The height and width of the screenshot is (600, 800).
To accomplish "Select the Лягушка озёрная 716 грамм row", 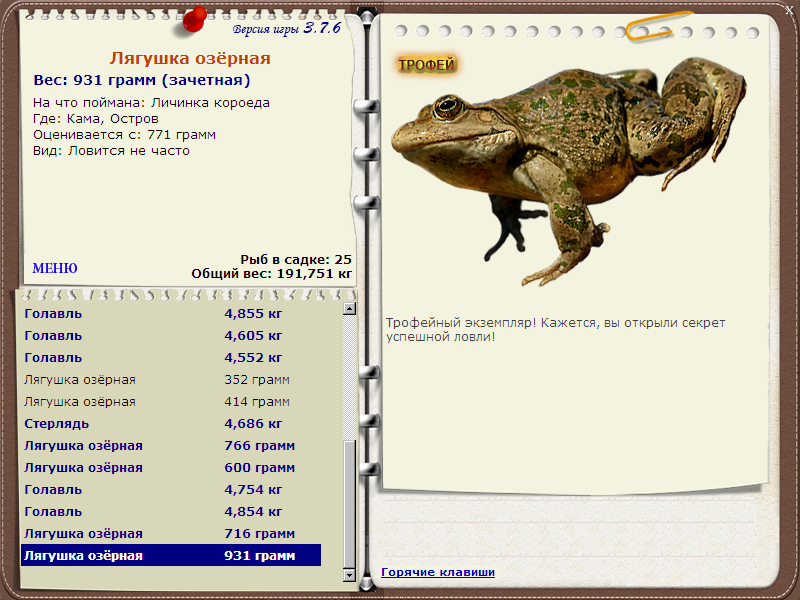I will pos(171,533).
